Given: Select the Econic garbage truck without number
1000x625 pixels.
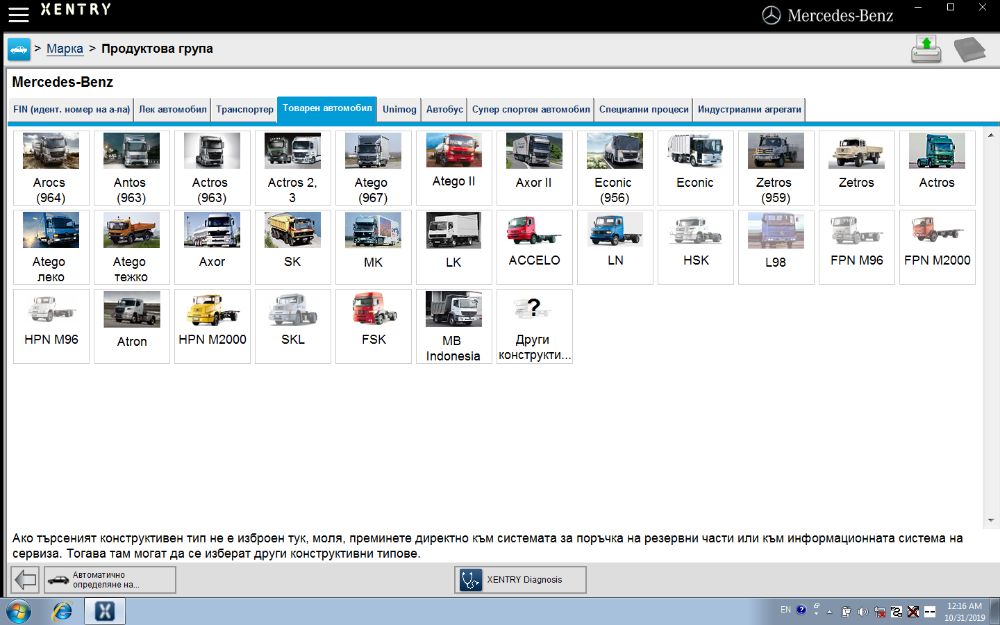Looking at the screenshot, I should (695, 168).
